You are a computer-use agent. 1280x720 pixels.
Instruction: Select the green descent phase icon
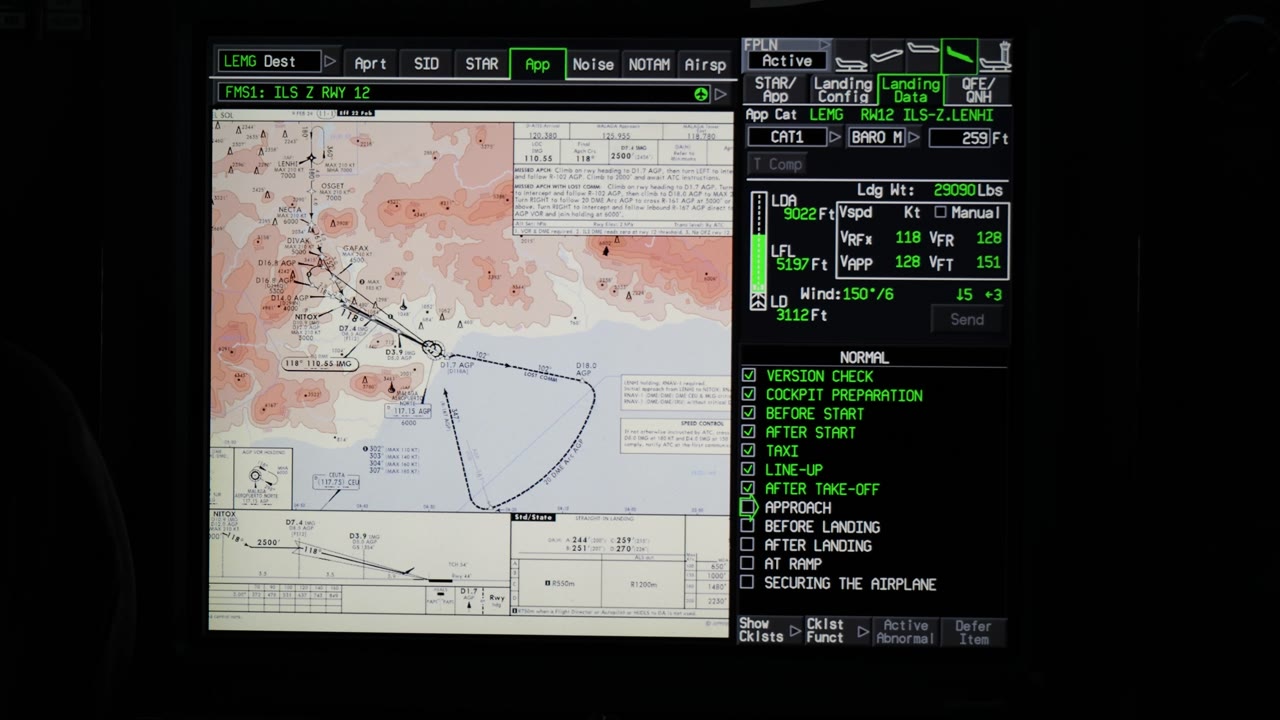click(x=959, y=56)
